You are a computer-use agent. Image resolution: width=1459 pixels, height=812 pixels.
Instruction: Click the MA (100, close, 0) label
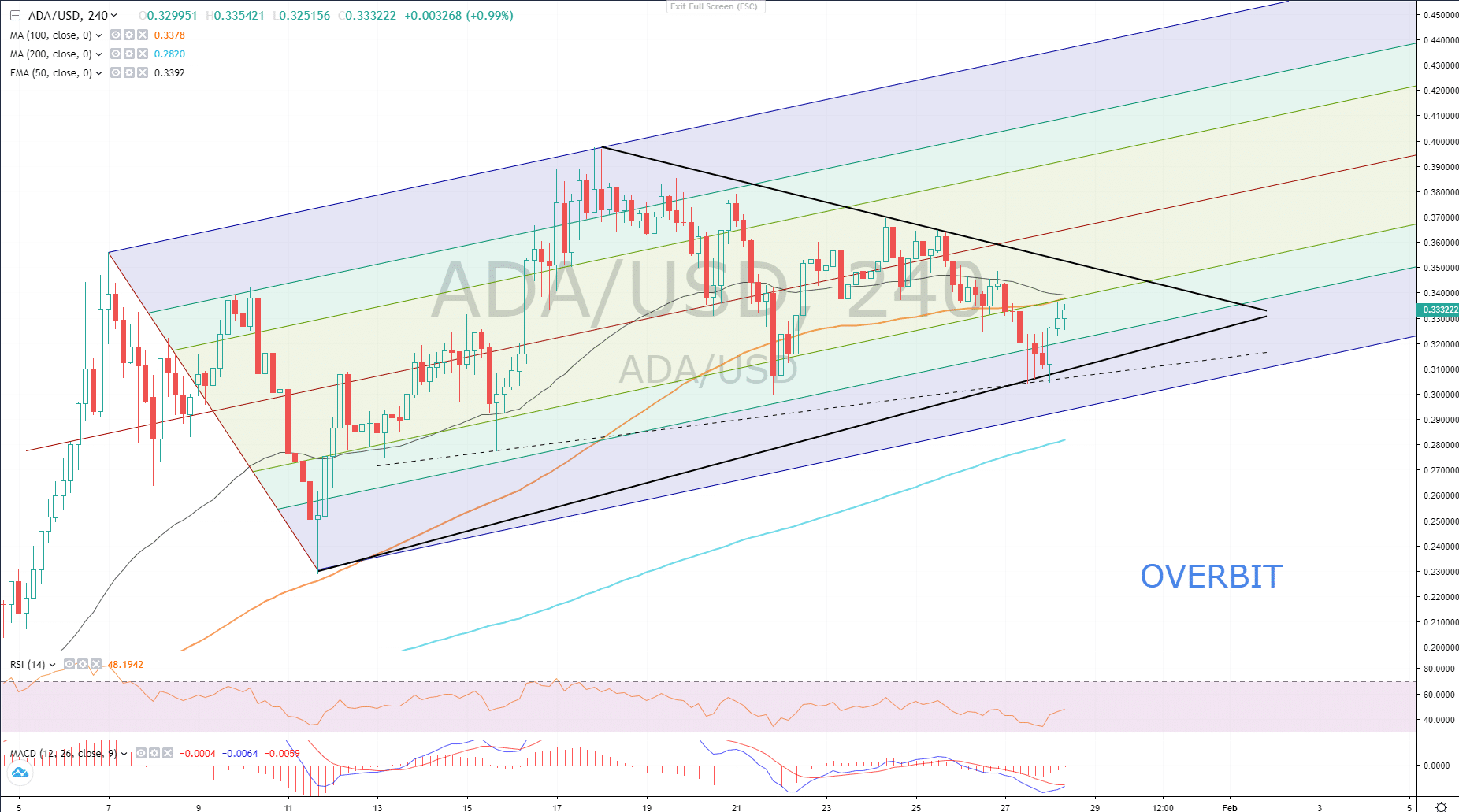[x=51, y=35]
